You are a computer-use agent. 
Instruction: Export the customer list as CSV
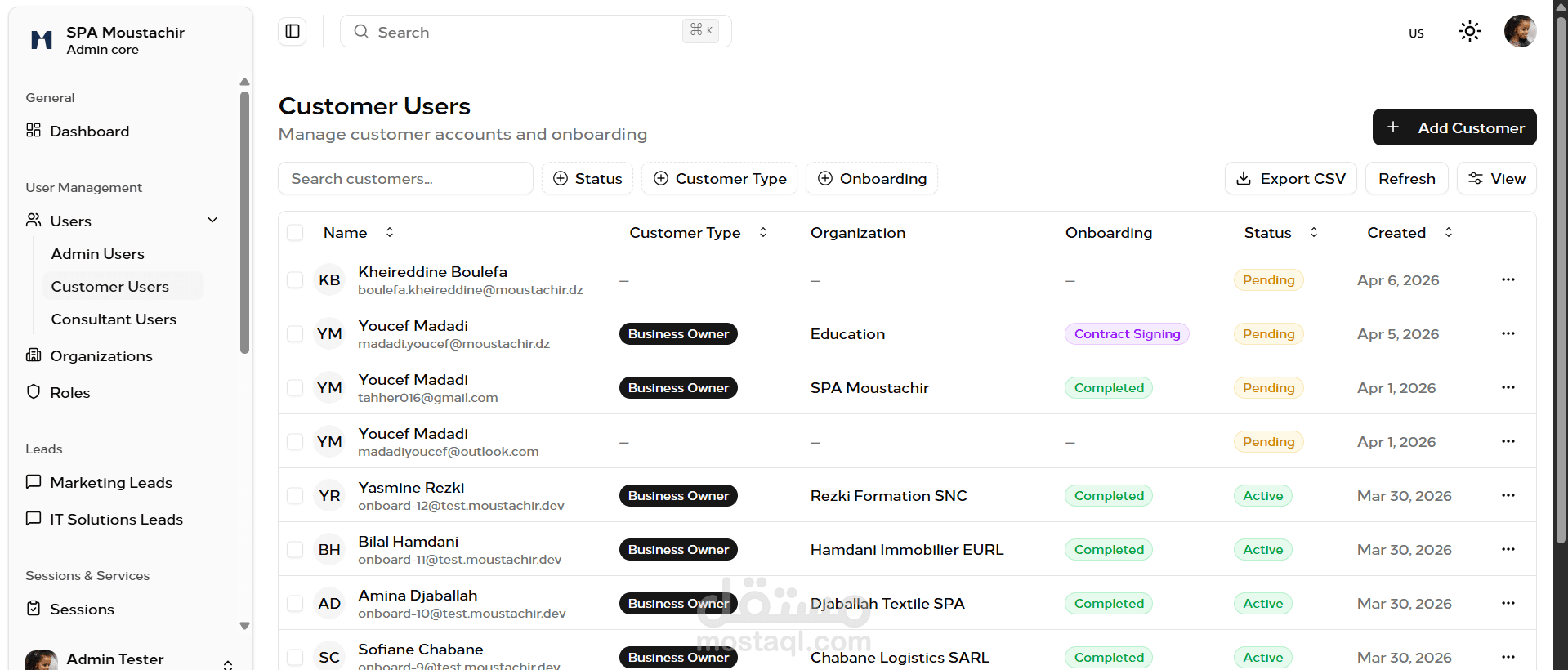coord(1290,179)
